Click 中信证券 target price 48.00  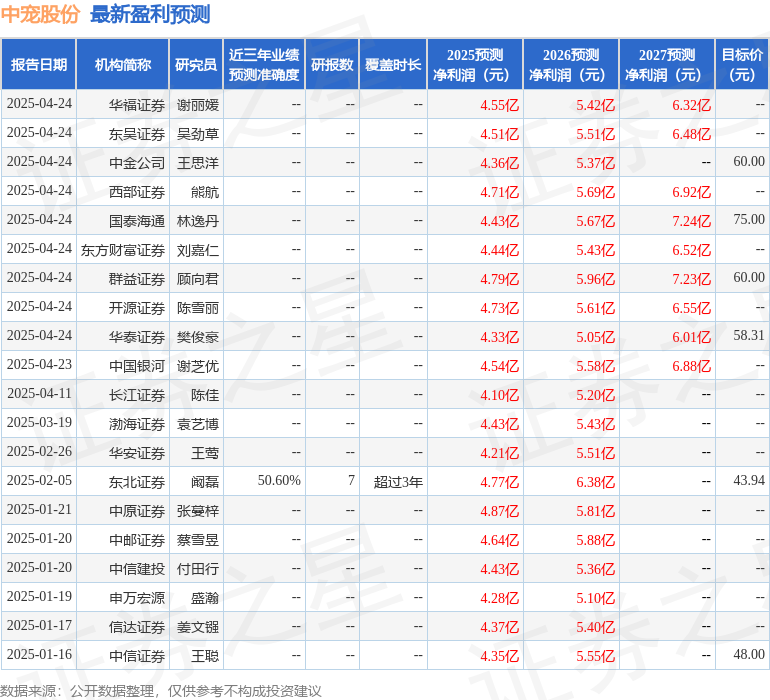(749, 654)
